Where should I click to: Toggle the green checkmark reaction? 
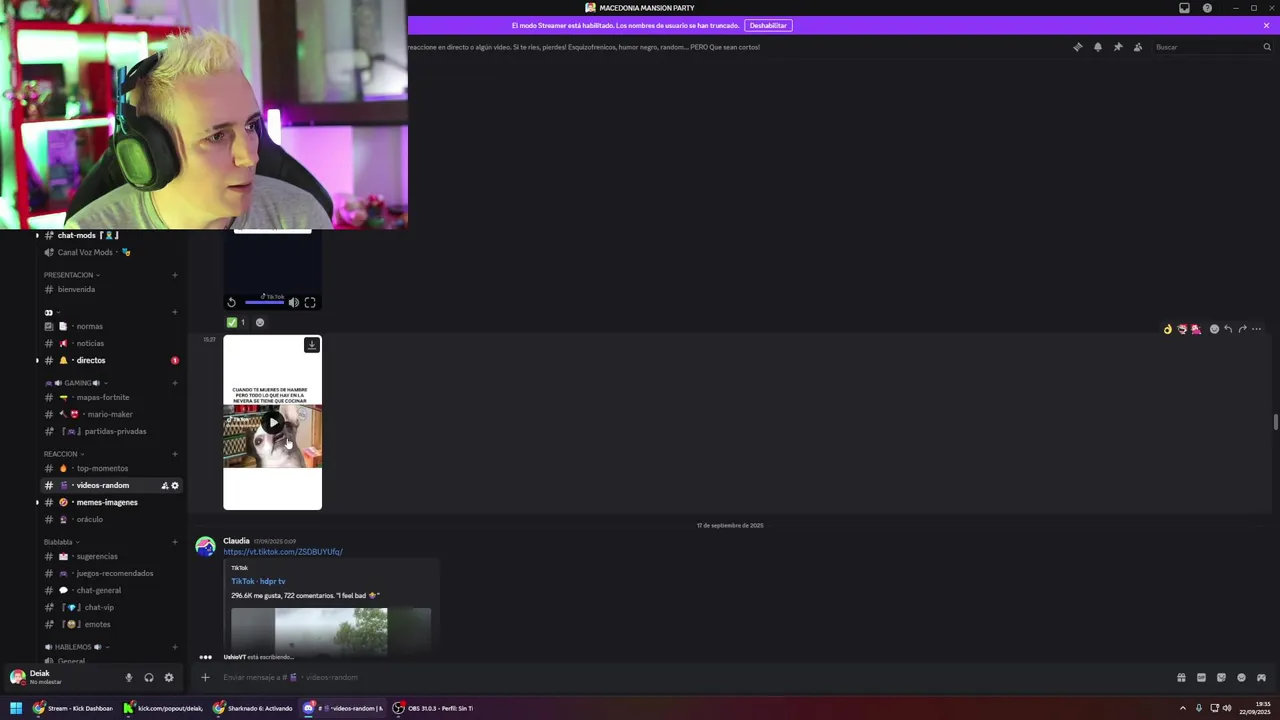(236, 322)
